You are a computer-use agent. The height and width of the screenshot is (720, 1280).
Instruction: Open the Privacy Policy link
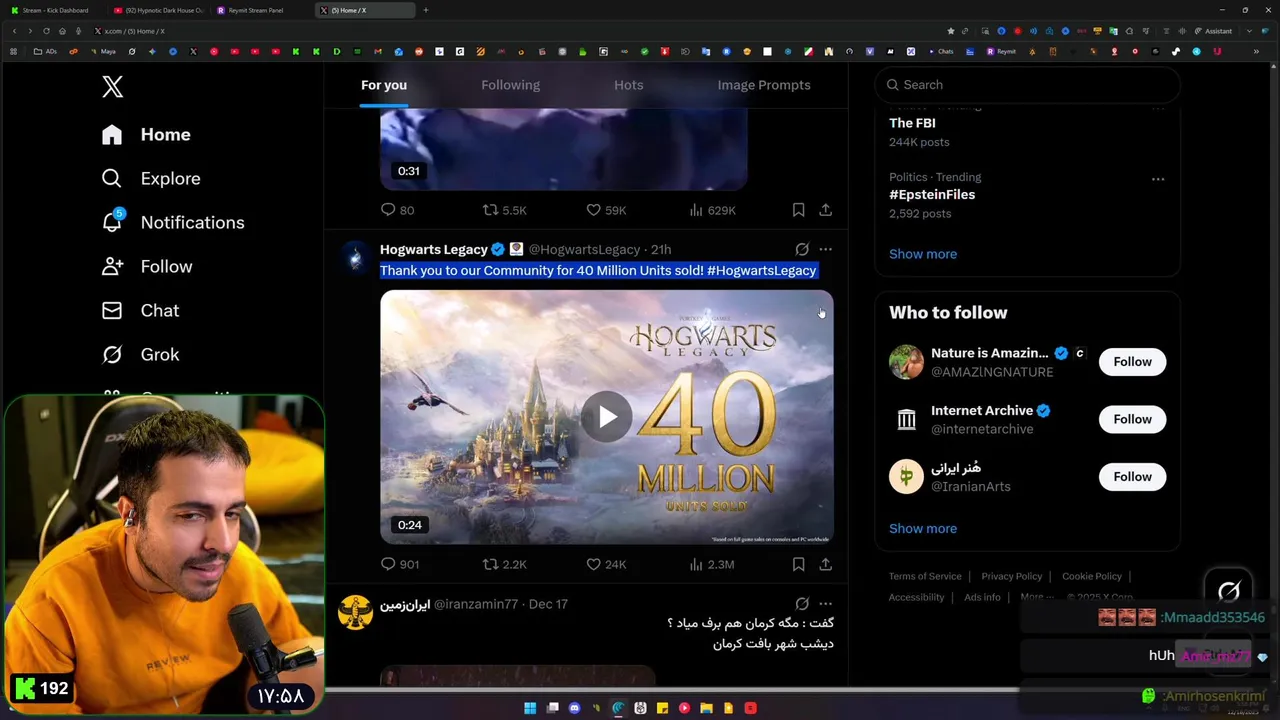coord(1012,576)
